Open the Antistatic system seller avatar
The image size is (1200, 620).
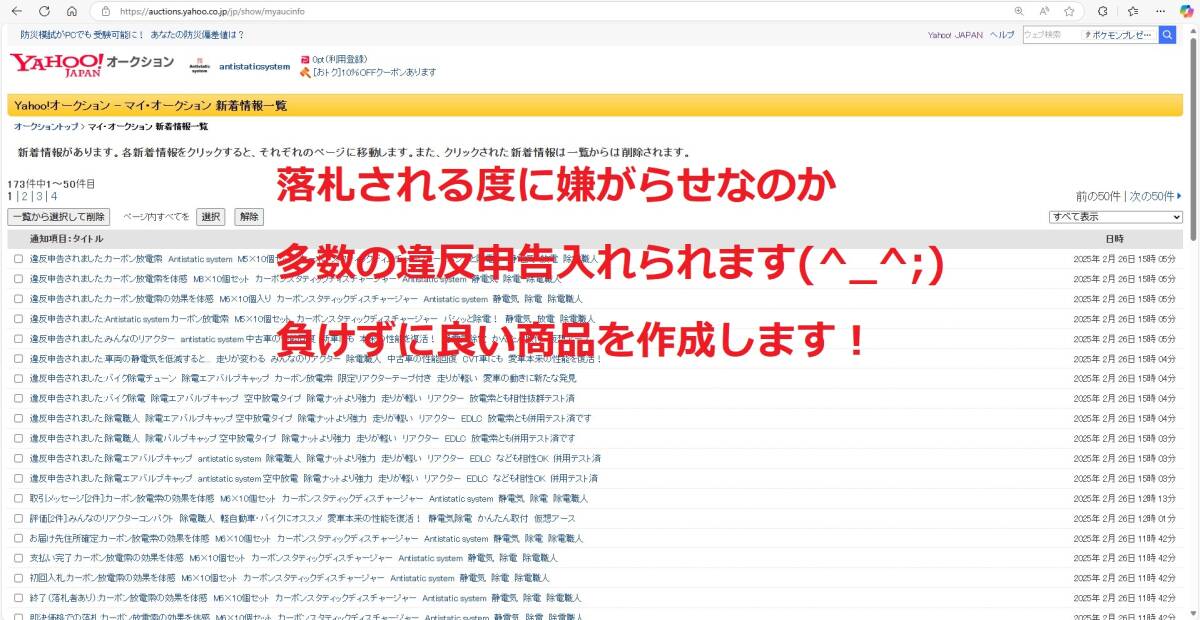tap(198, 66)
